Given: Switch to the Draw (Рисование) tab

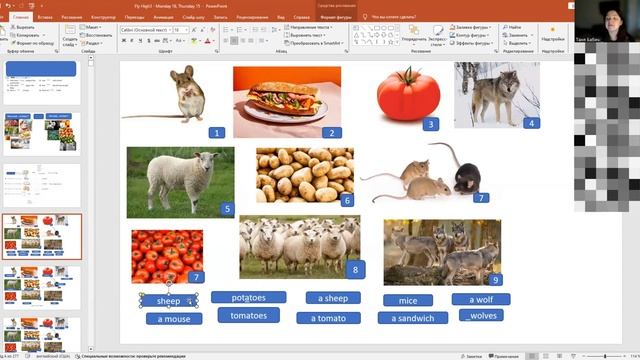Looking at the screenshot, I should point(72,17).
